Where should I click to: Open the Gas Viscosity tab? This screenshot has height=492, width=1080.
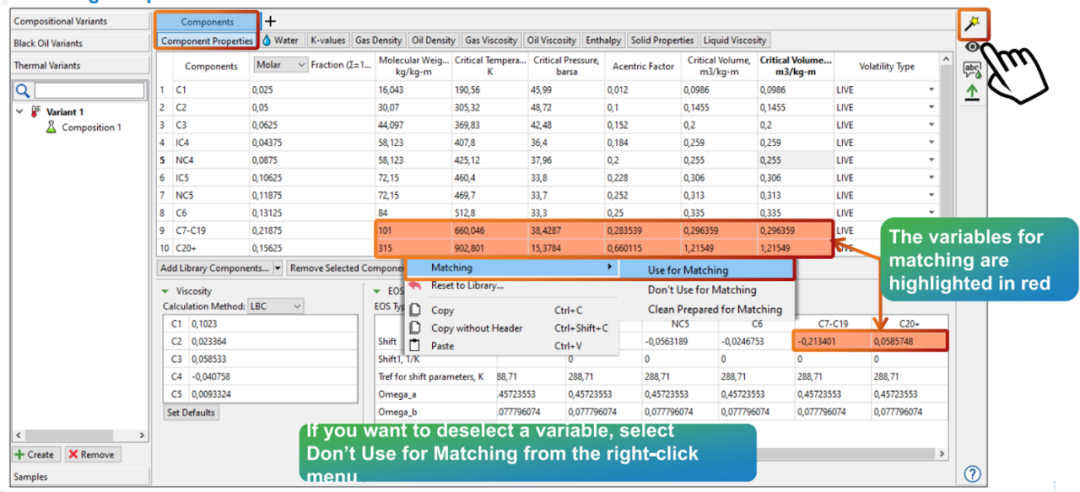pos(492,41)
